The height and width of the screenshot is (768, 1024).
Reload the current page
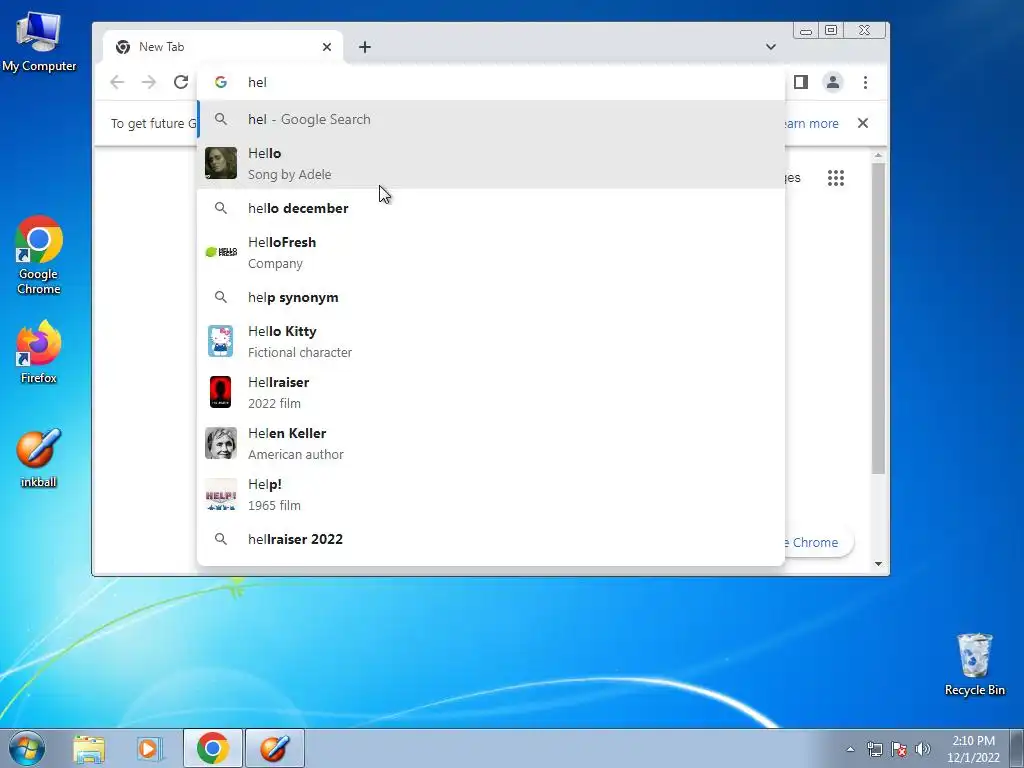(x=181, y=82)
